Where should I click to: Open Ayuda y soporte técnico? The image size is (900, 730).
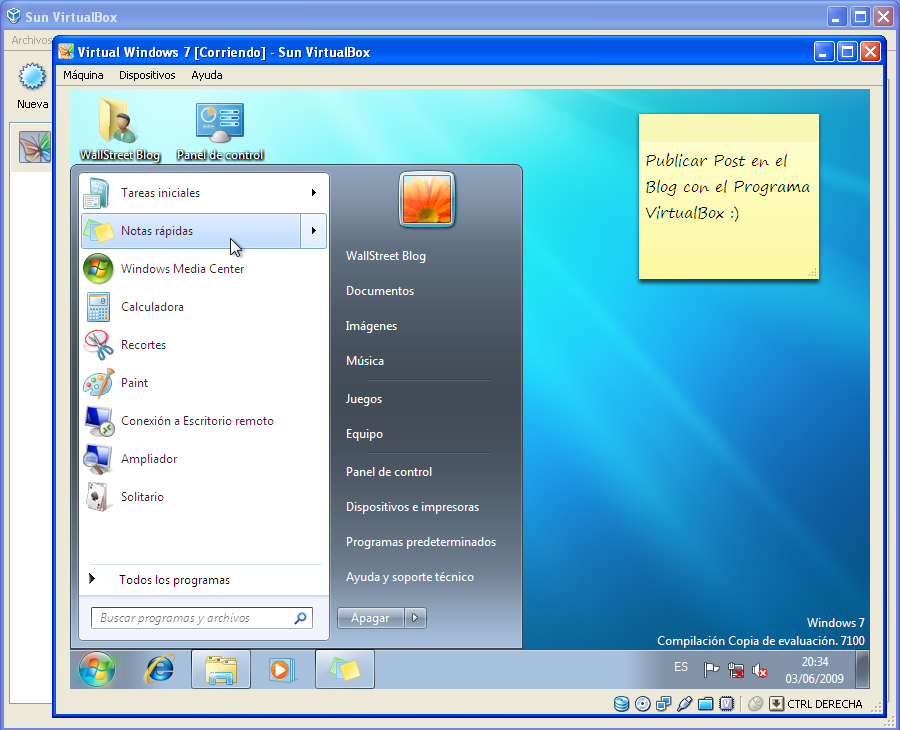410,577
